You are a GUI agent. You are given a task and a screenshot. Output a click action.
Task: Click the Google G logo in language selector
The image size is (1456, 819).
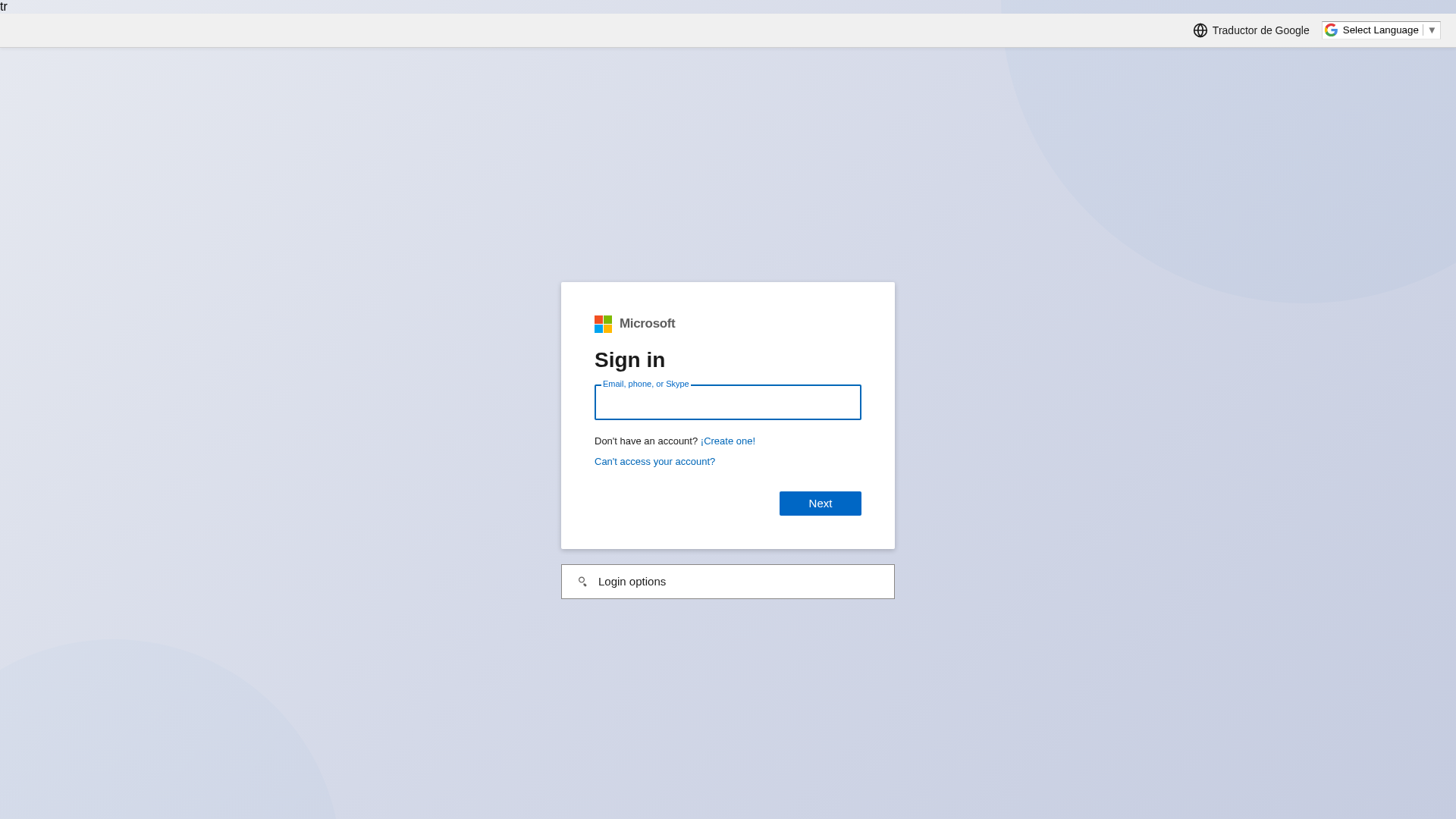(x=1331, y=30)
